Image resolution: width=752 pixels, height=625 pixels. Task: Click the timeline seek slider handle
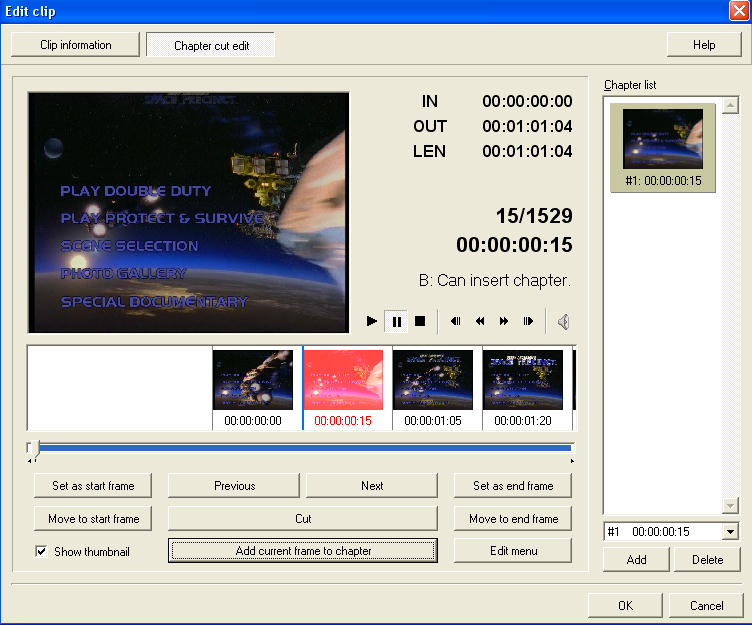[34, 449]
